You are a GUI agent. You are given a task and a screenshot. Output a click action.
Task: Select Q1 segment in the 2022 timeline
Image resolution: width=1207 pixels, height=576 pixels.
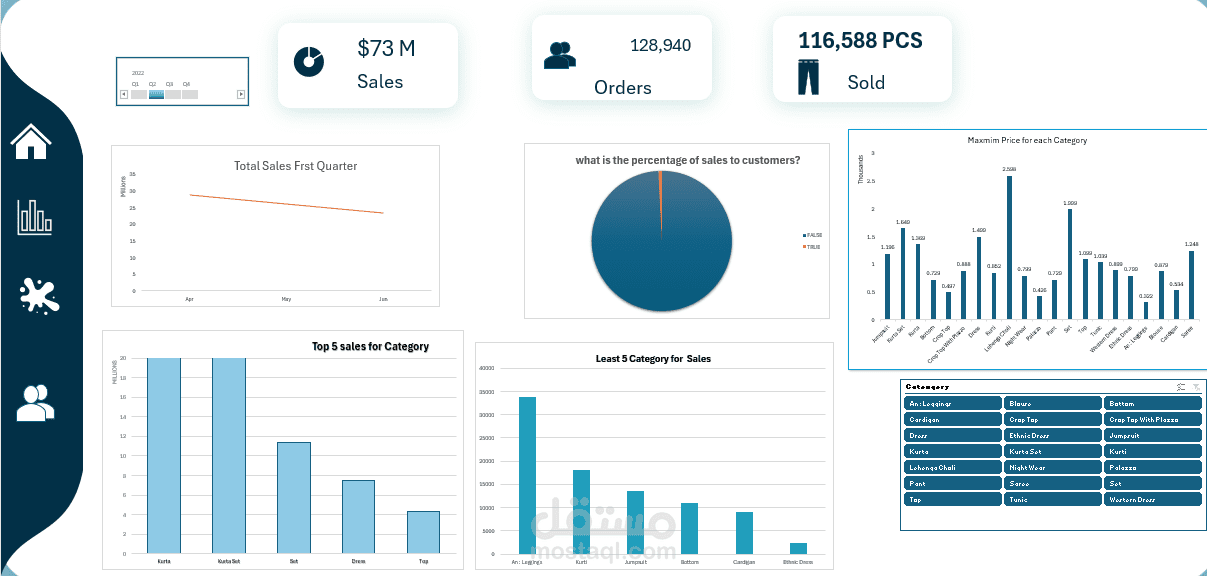coord(139,94)
